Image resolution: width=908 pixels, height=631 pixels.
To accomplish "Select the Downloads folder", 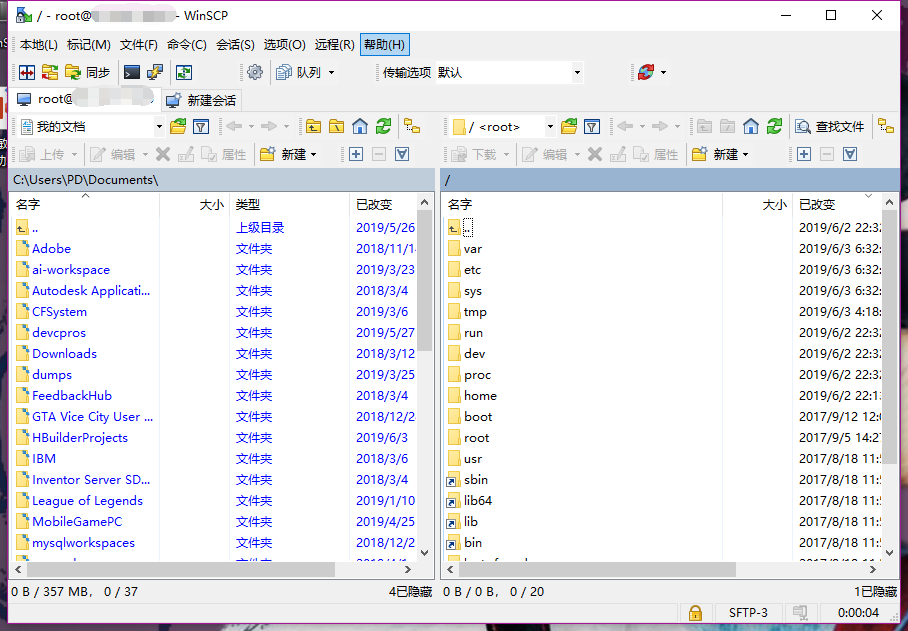I will click(64, 354).
